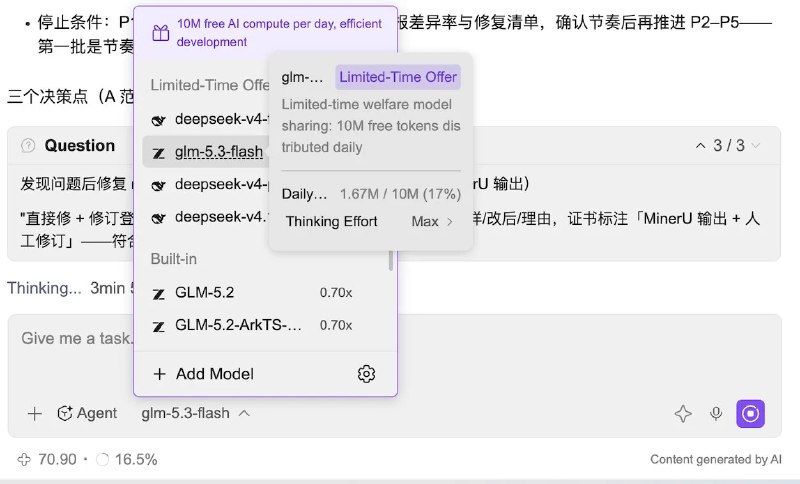Click the Add Model button

pyautogui.click(x=203, y=374)
